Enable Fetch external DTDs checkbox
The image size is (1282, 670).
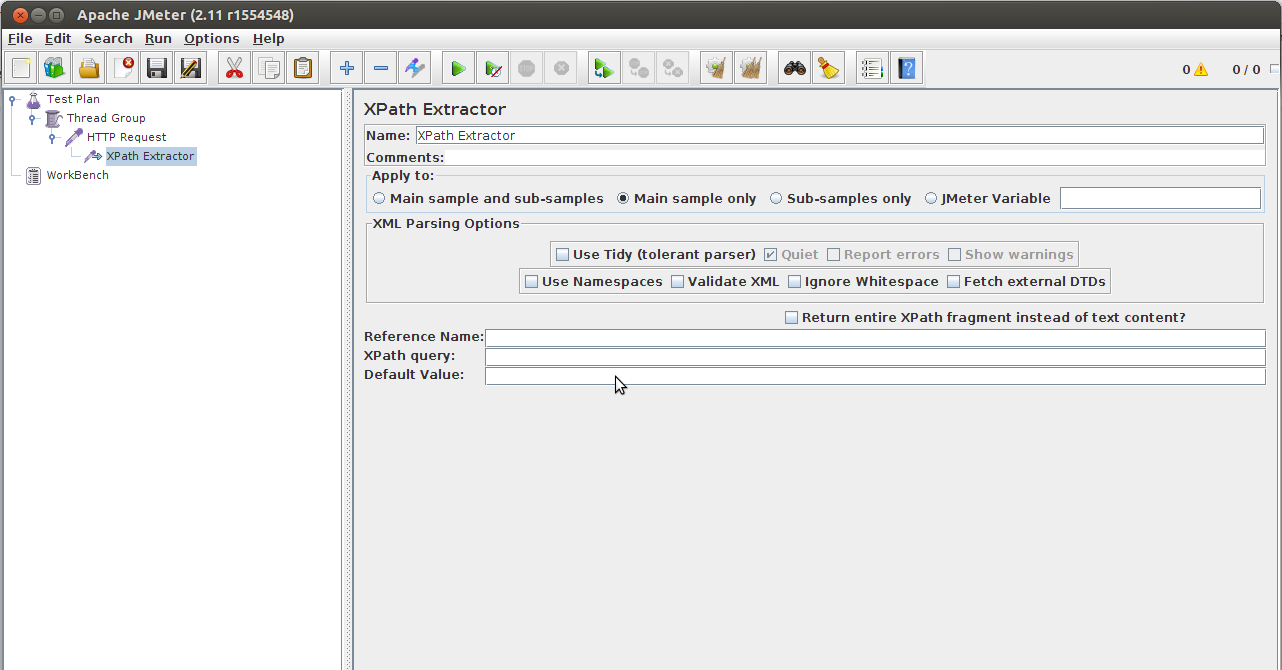(x=953, y=281)
